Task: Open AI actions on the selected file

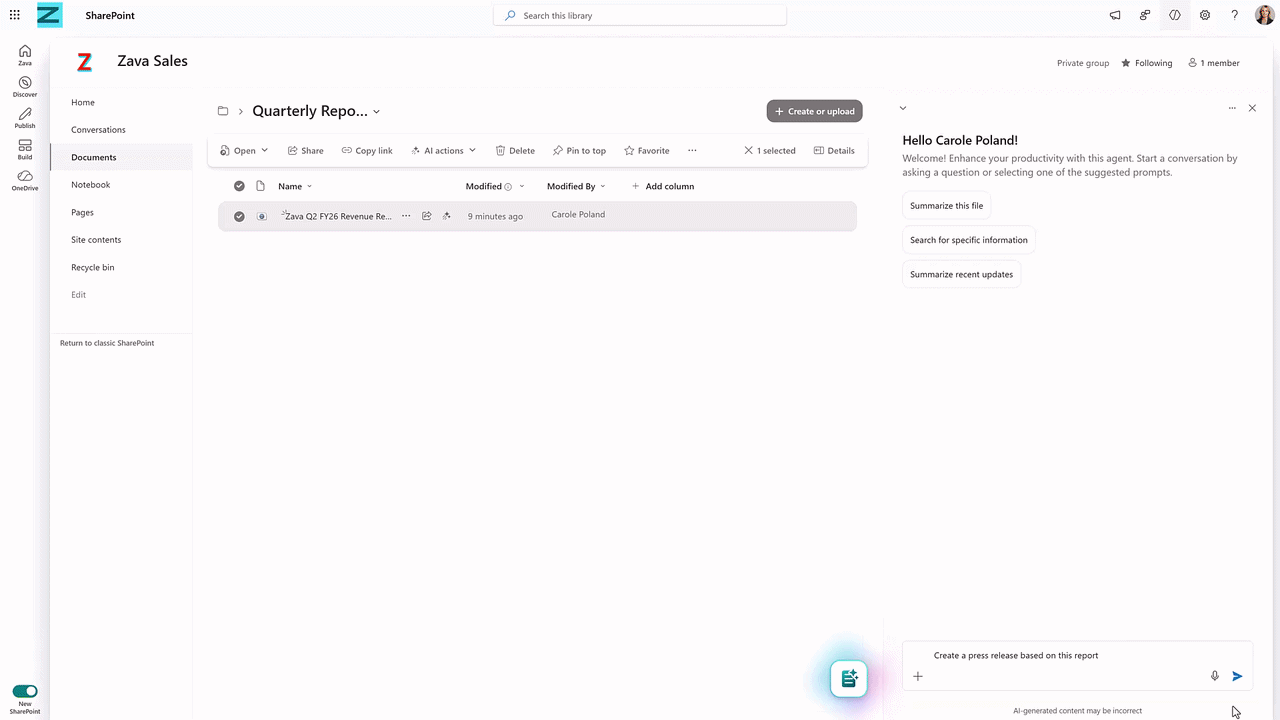Action: coord(442,150)
